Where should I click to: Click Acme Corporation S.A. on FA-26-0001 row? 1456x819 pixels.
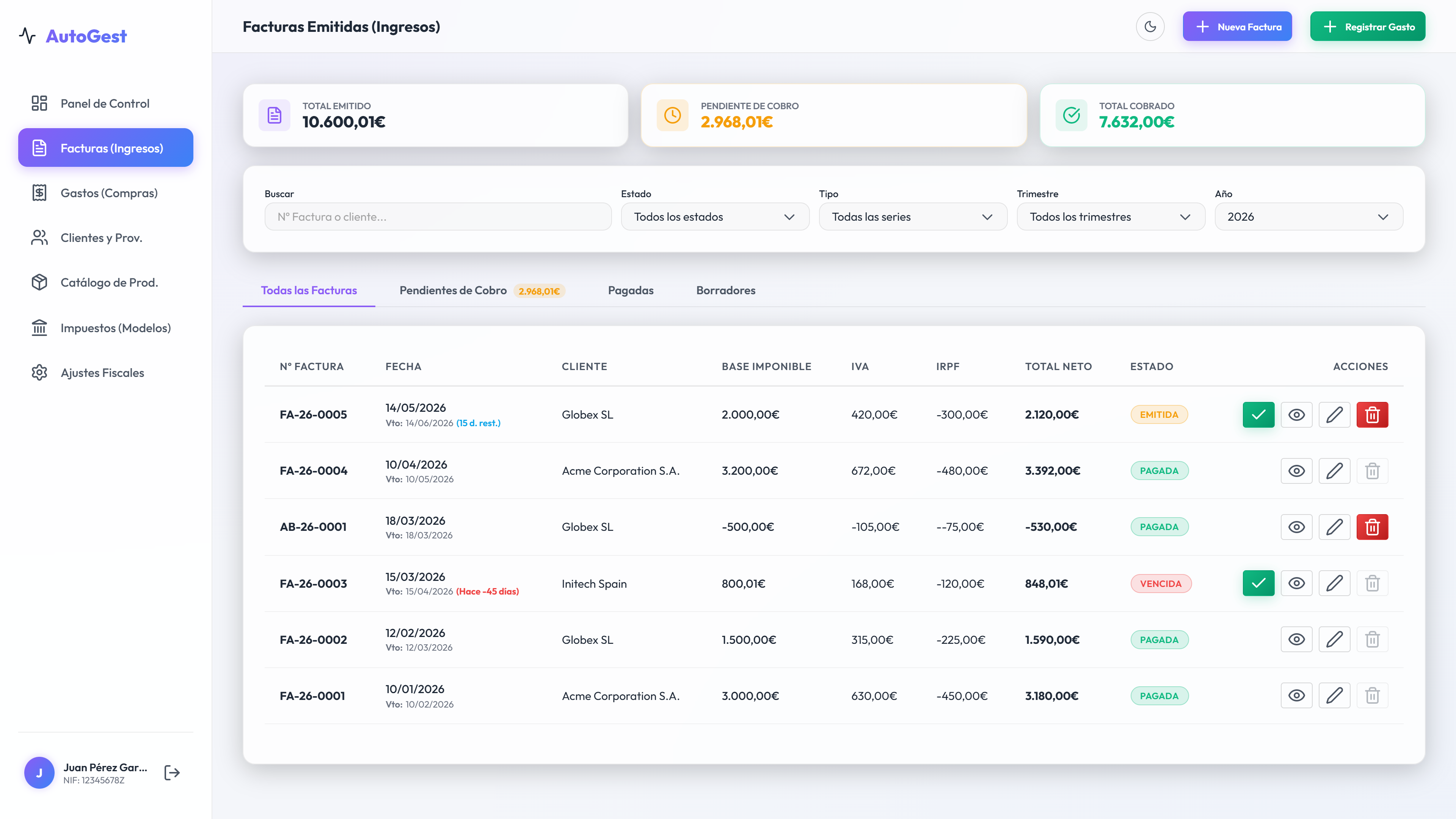621,697
